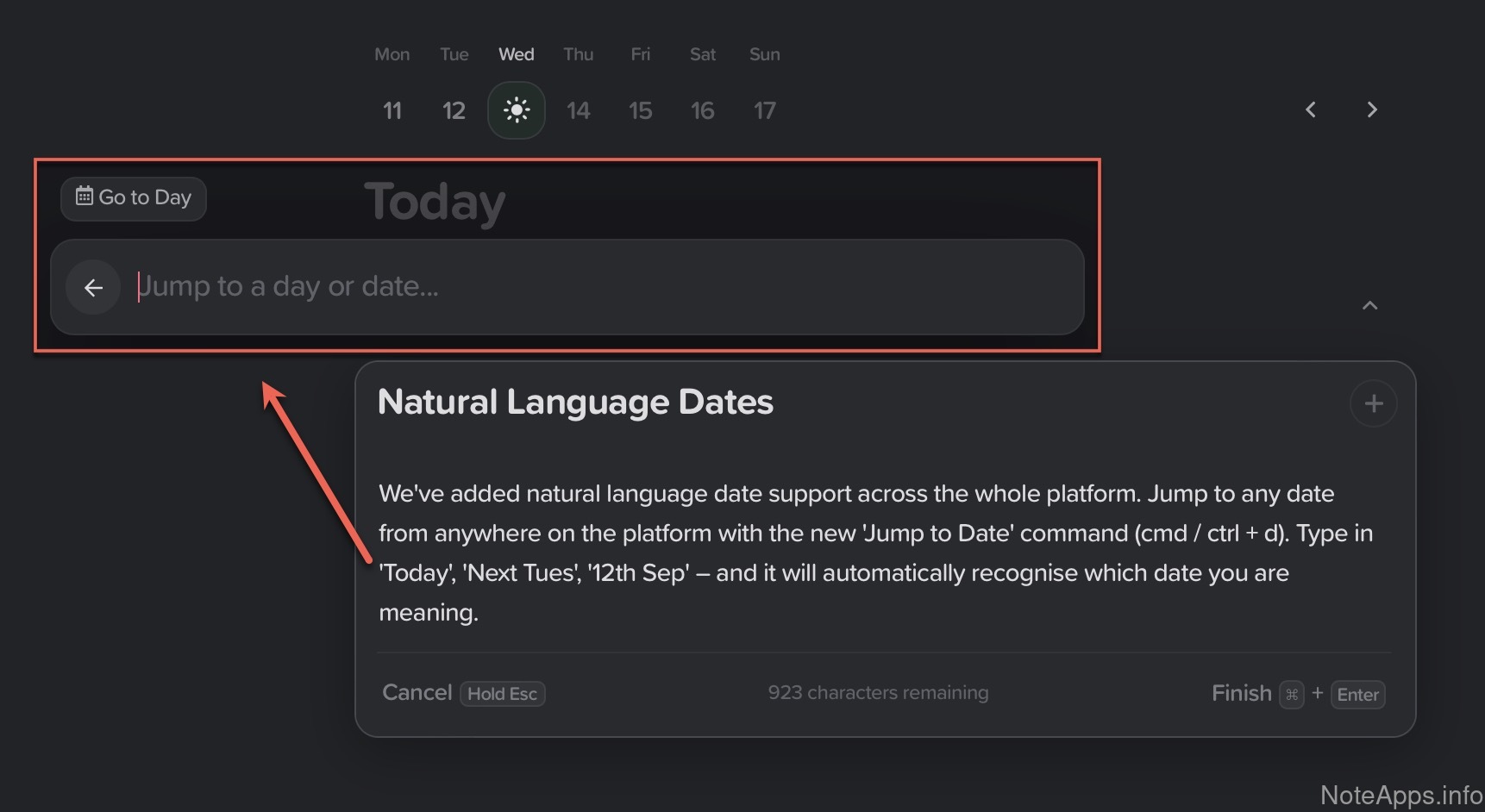Select Saturday the 16th

coord(702,110)
